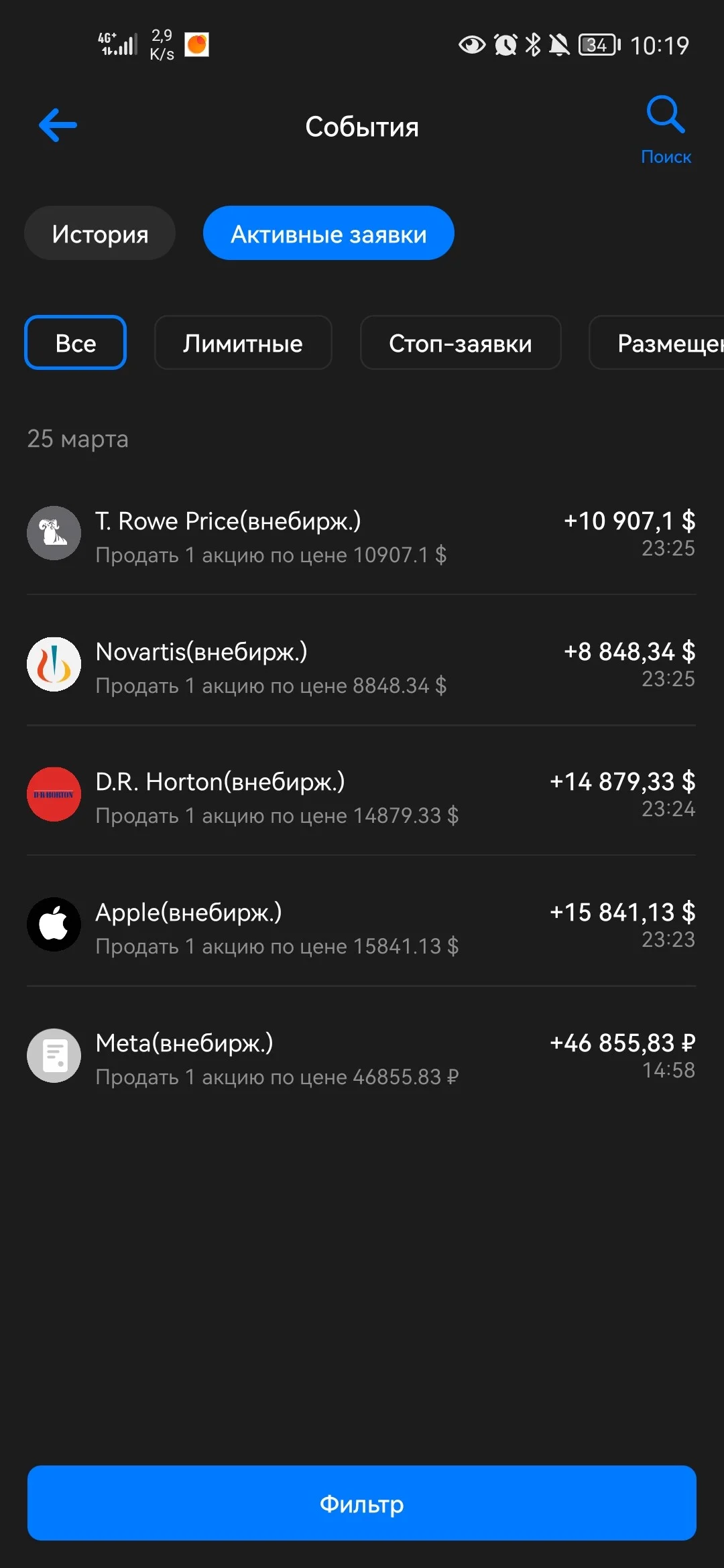Tap the Novartis company logo
This screenshot has width=724, height=1568.
tap(54, 663)
